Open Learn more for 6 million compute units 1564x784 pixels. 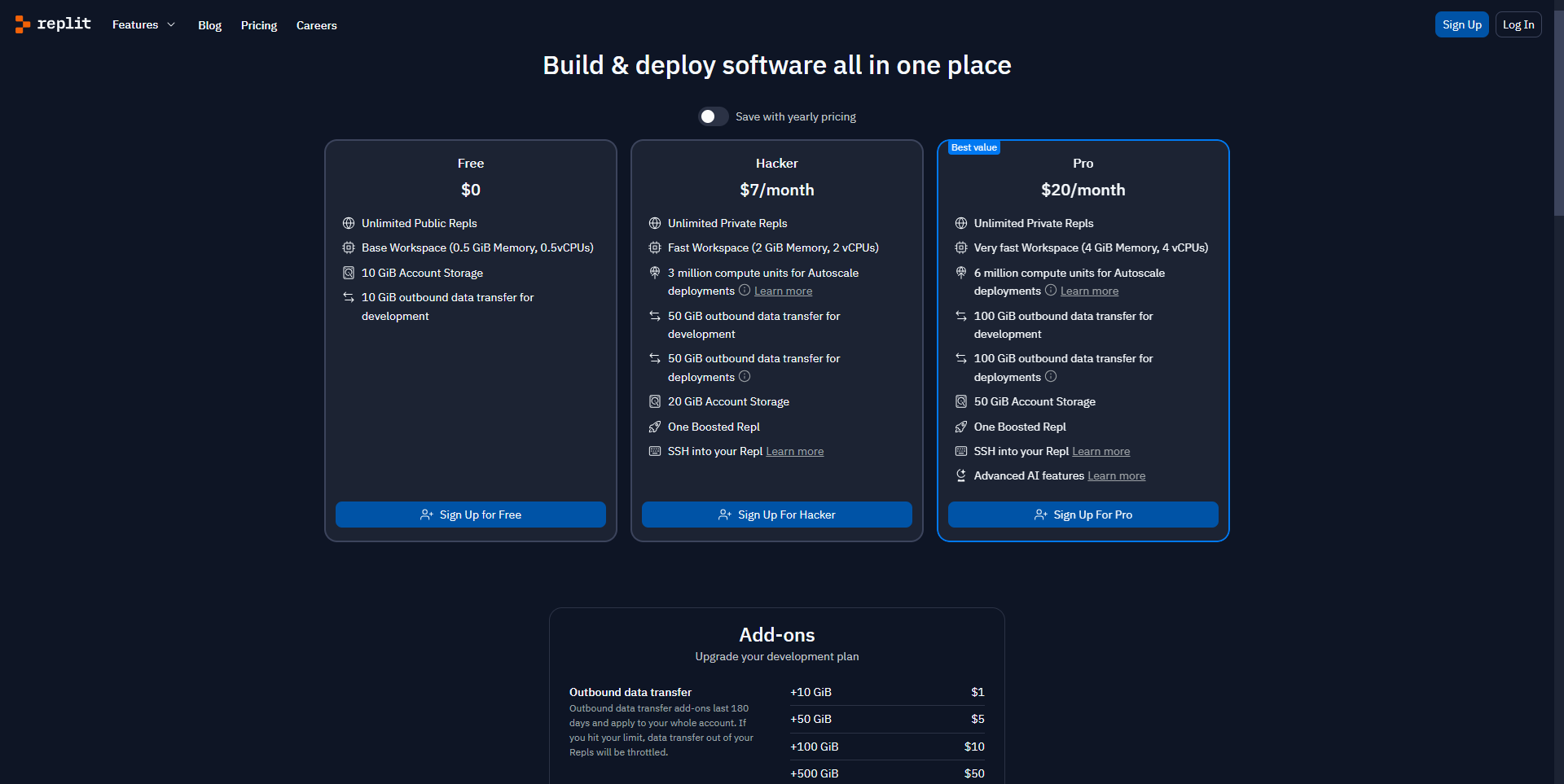tap(1089, 291)
